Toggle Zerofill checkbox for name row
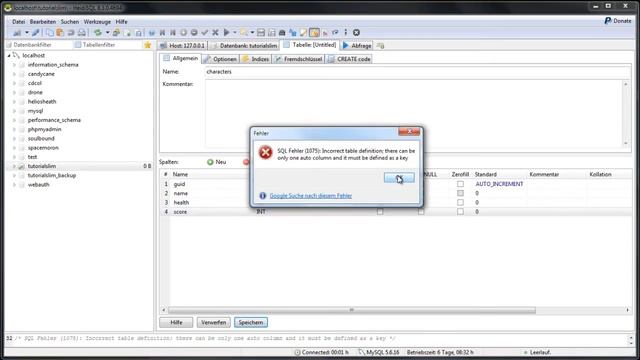This screenshot has width=640, height=360. click(460, 193)
